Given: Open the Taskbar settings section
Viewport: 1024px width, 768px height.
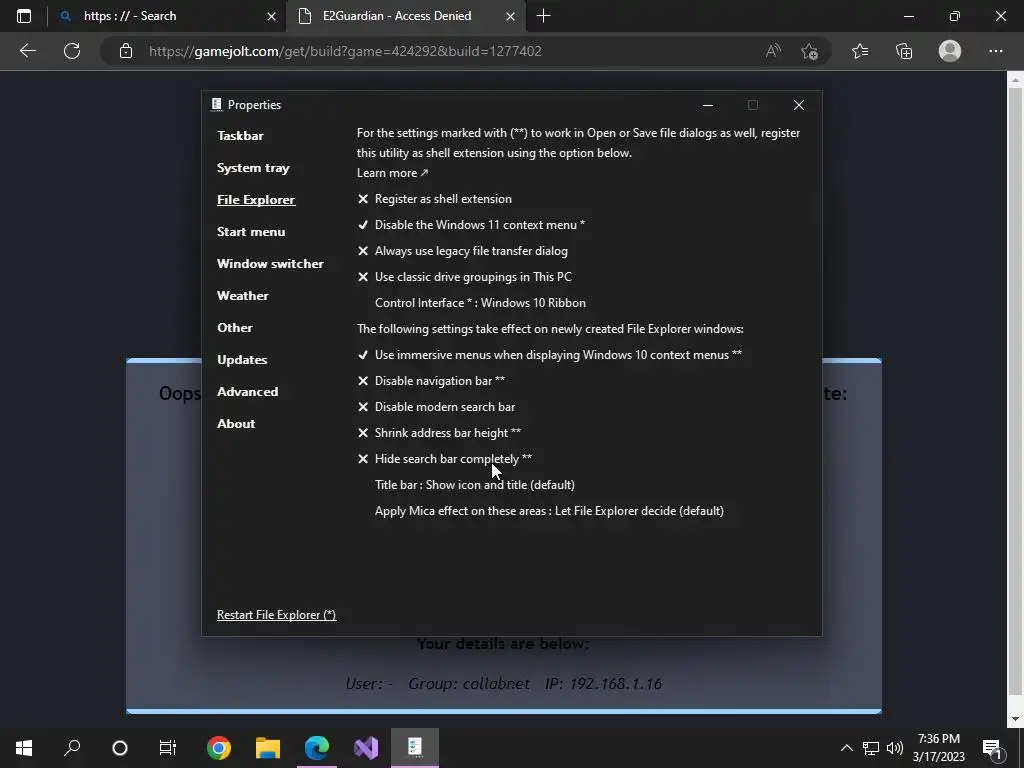Looking at the screenshot, I should tap(240, 136).
